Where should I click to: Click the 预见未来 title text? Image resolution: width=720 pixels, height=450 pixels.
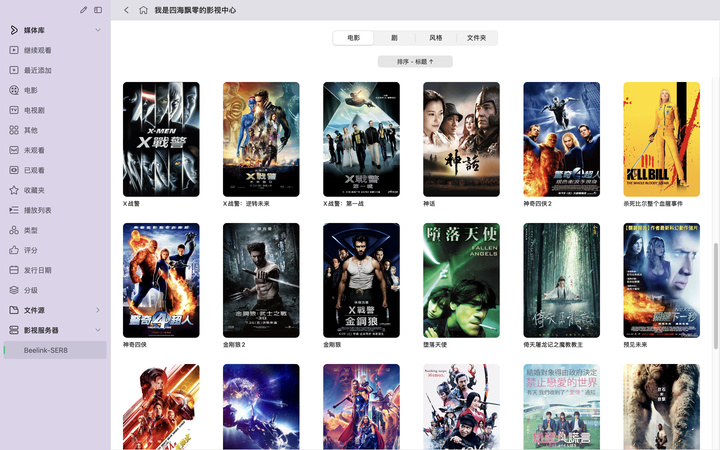[635, 344]
